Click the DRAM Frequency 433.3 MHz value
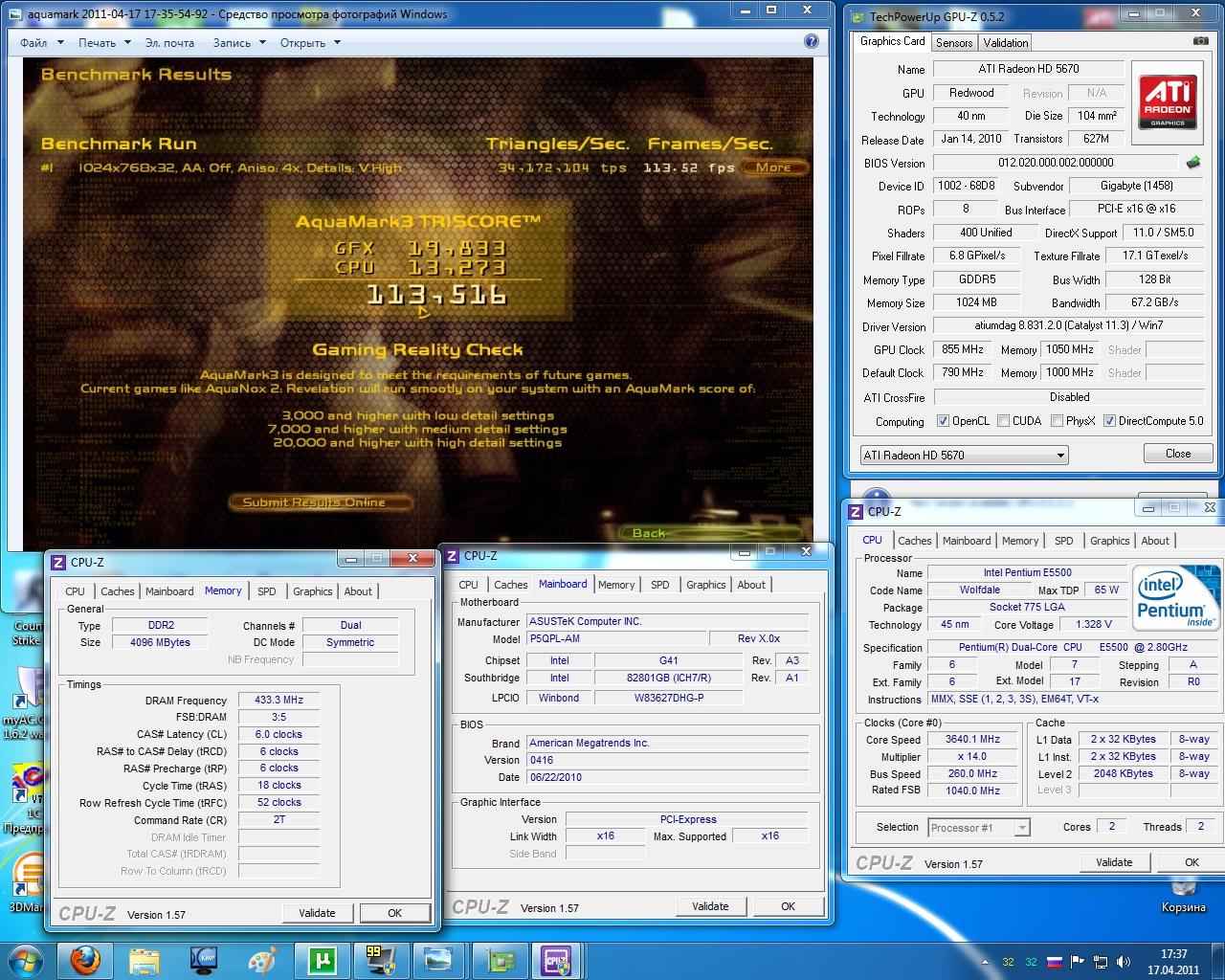 pyautogui.click(x=278, y=701)
